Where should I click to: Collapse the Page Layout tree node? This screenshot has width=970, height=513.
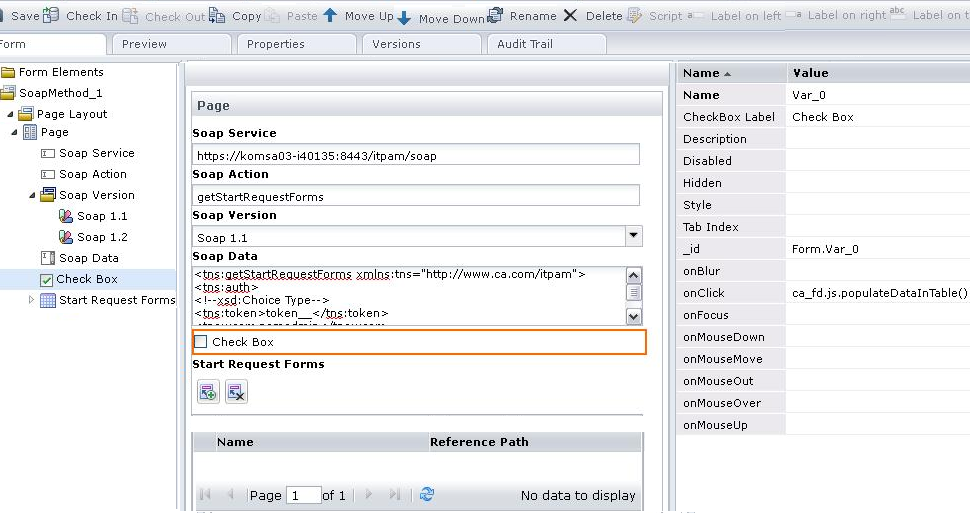point(10,114)
